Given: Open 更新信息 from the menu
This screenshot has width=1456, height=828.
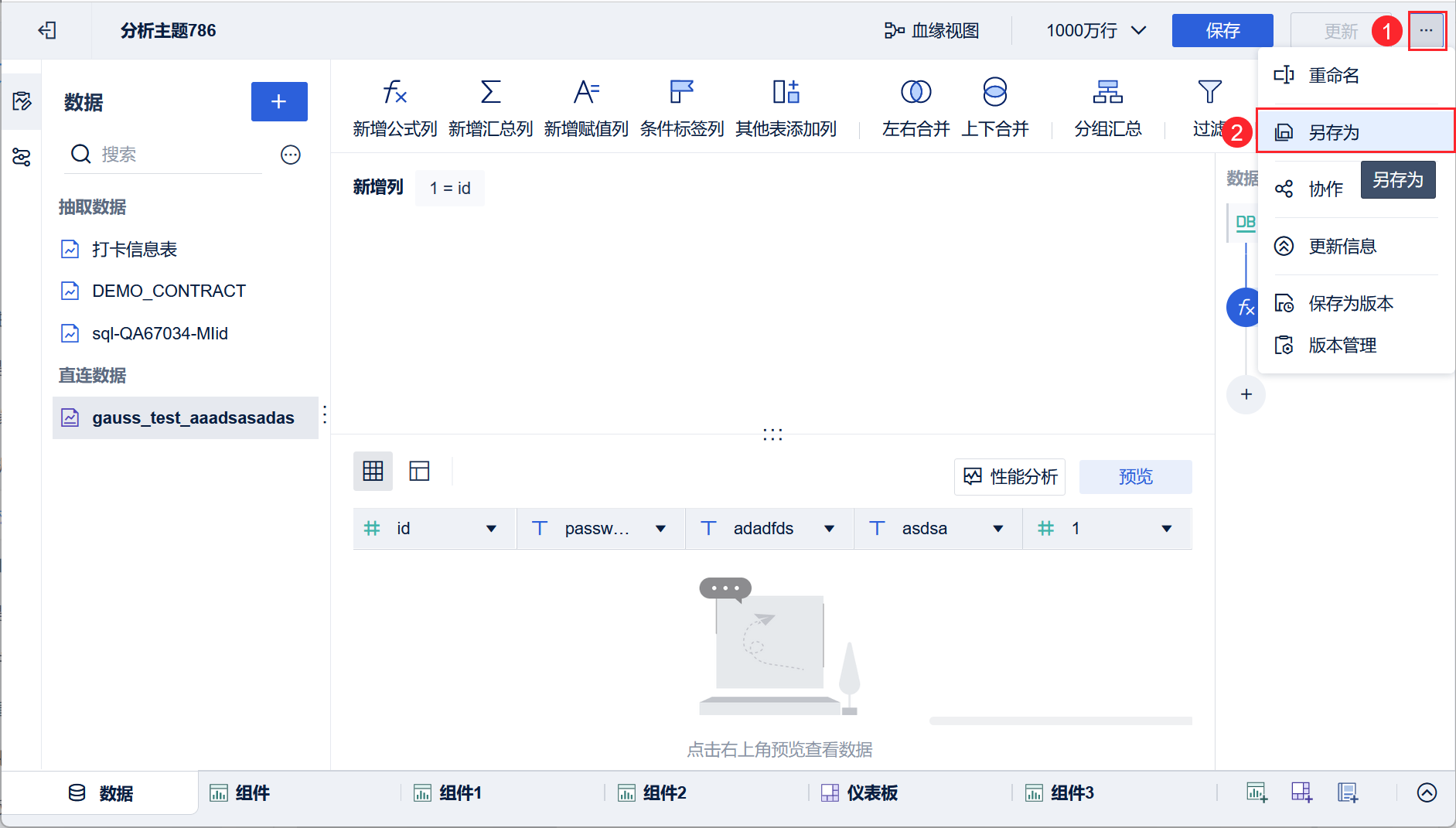Looking at the screenshot, I should (x=1355, y=246).
